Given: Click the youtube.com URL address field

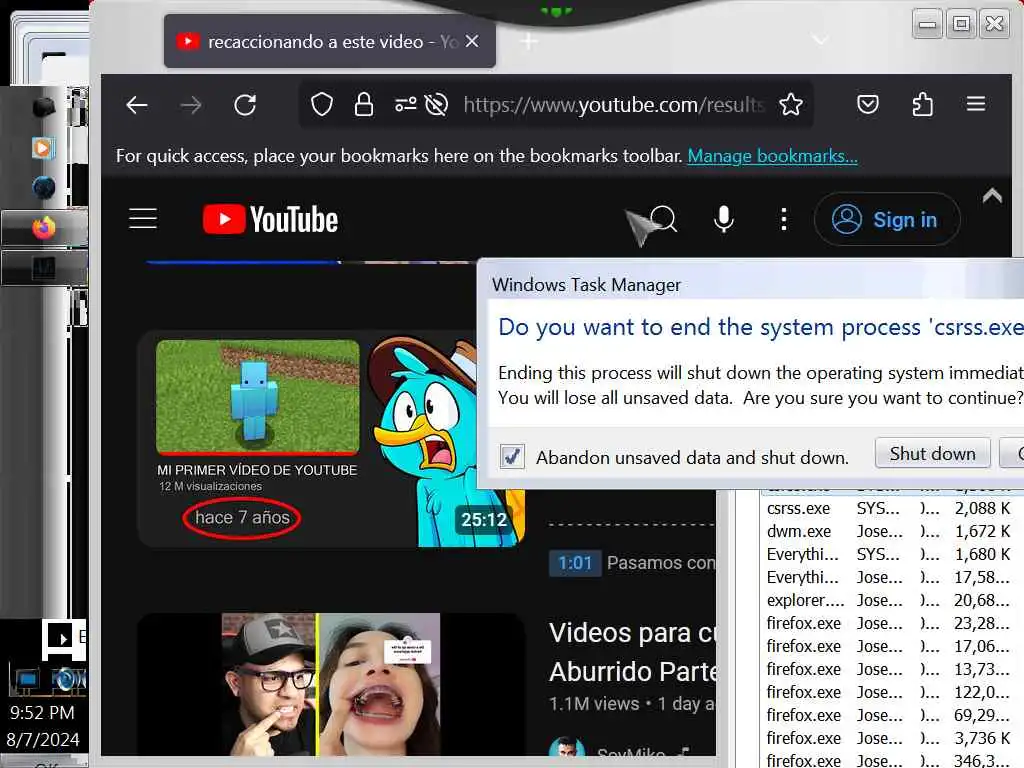Looking at the screenshot, I should tap(613, 104).
